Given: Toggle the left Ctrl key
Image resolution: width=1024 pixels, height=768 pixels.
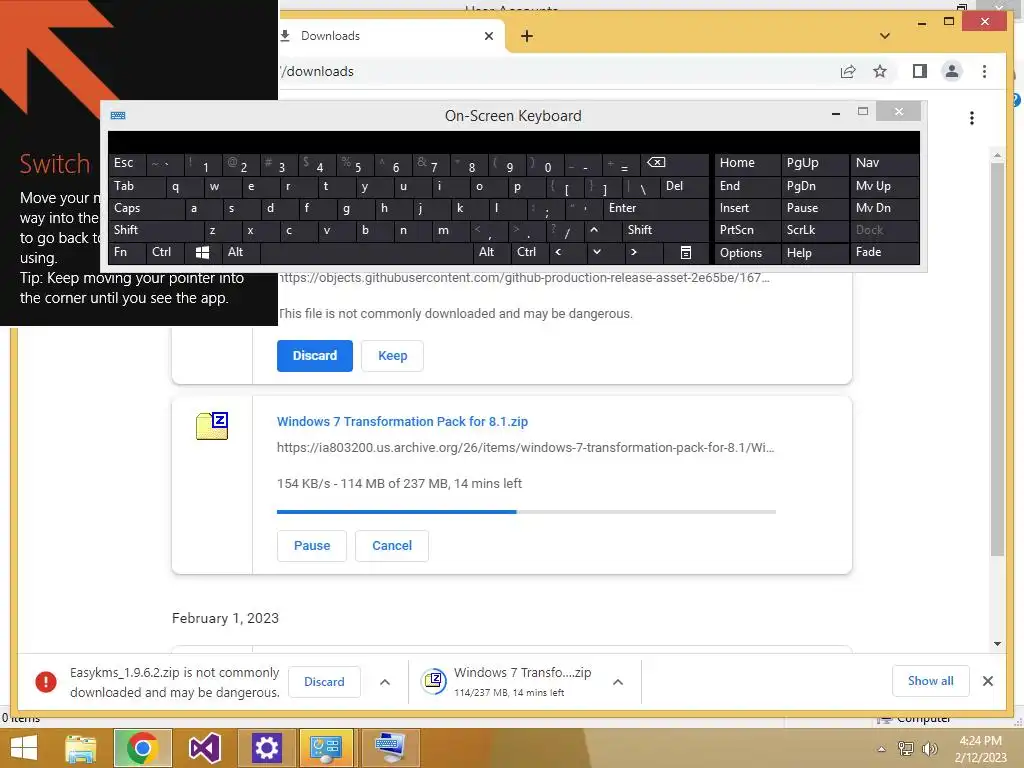Looking at the screenshot, I should [x=165, y=252].
